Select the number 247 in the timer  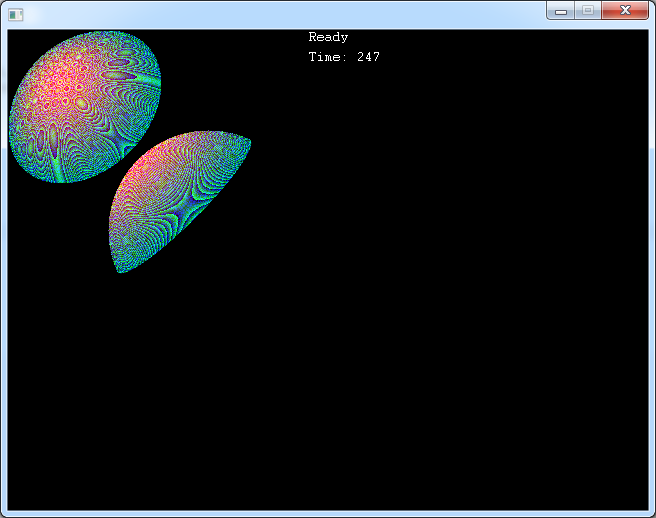(368, 57)
